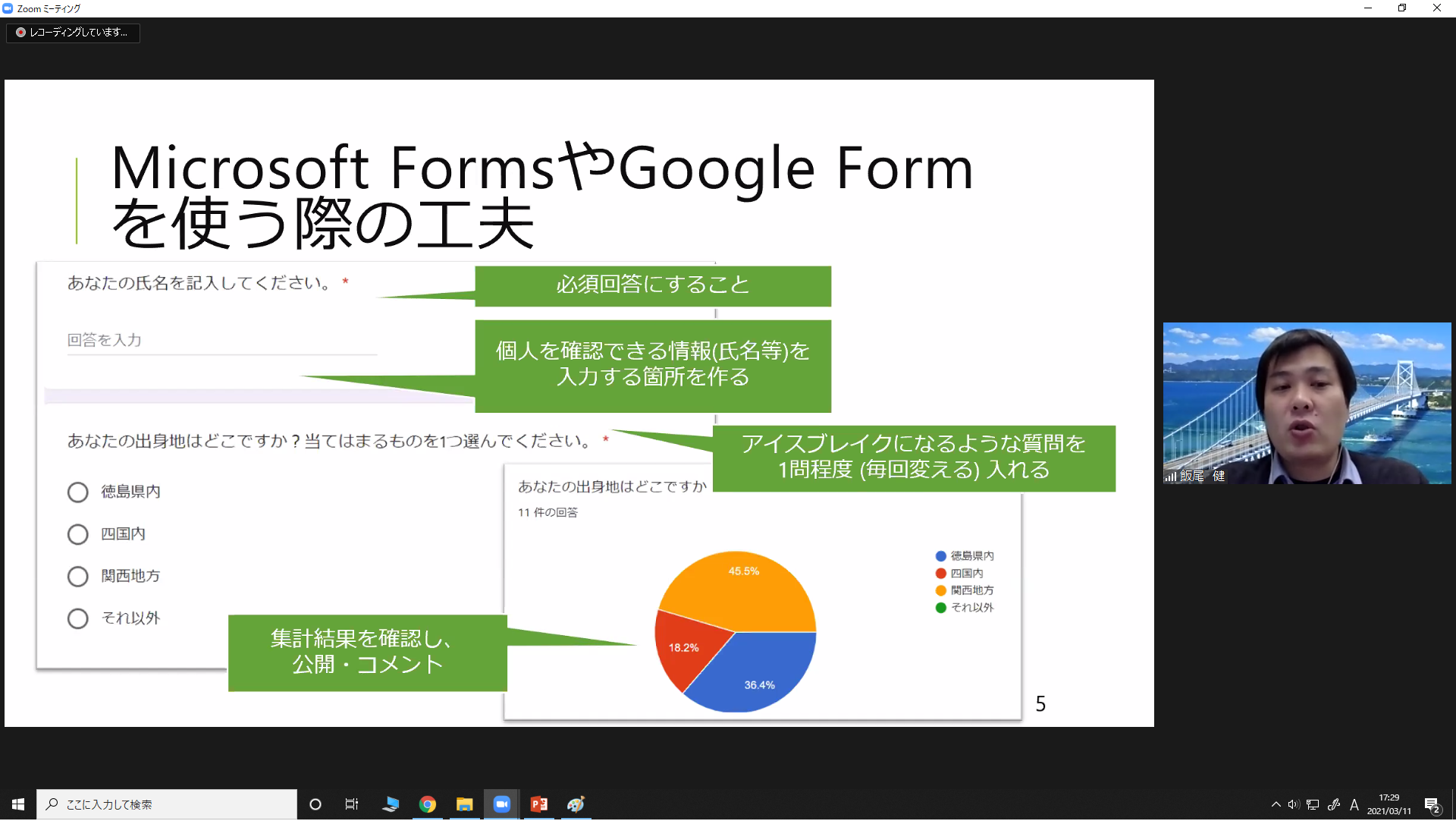Open the volume speaker tray icon
Screen dimensions: 1456x821
coord(1294,805)
